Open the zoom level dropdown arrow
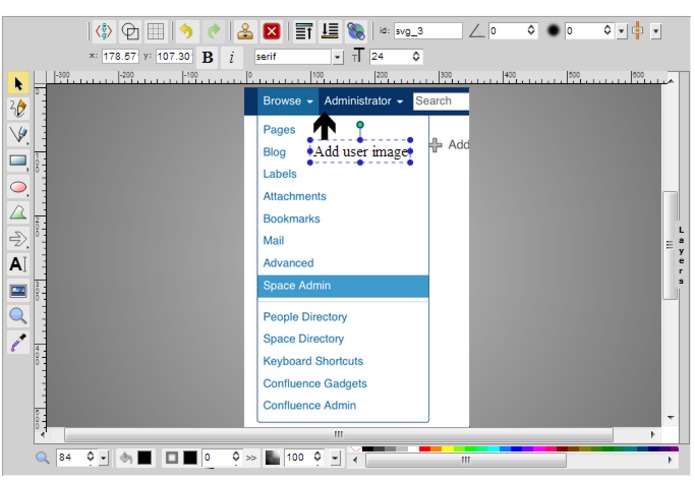 tap(103, 458)
